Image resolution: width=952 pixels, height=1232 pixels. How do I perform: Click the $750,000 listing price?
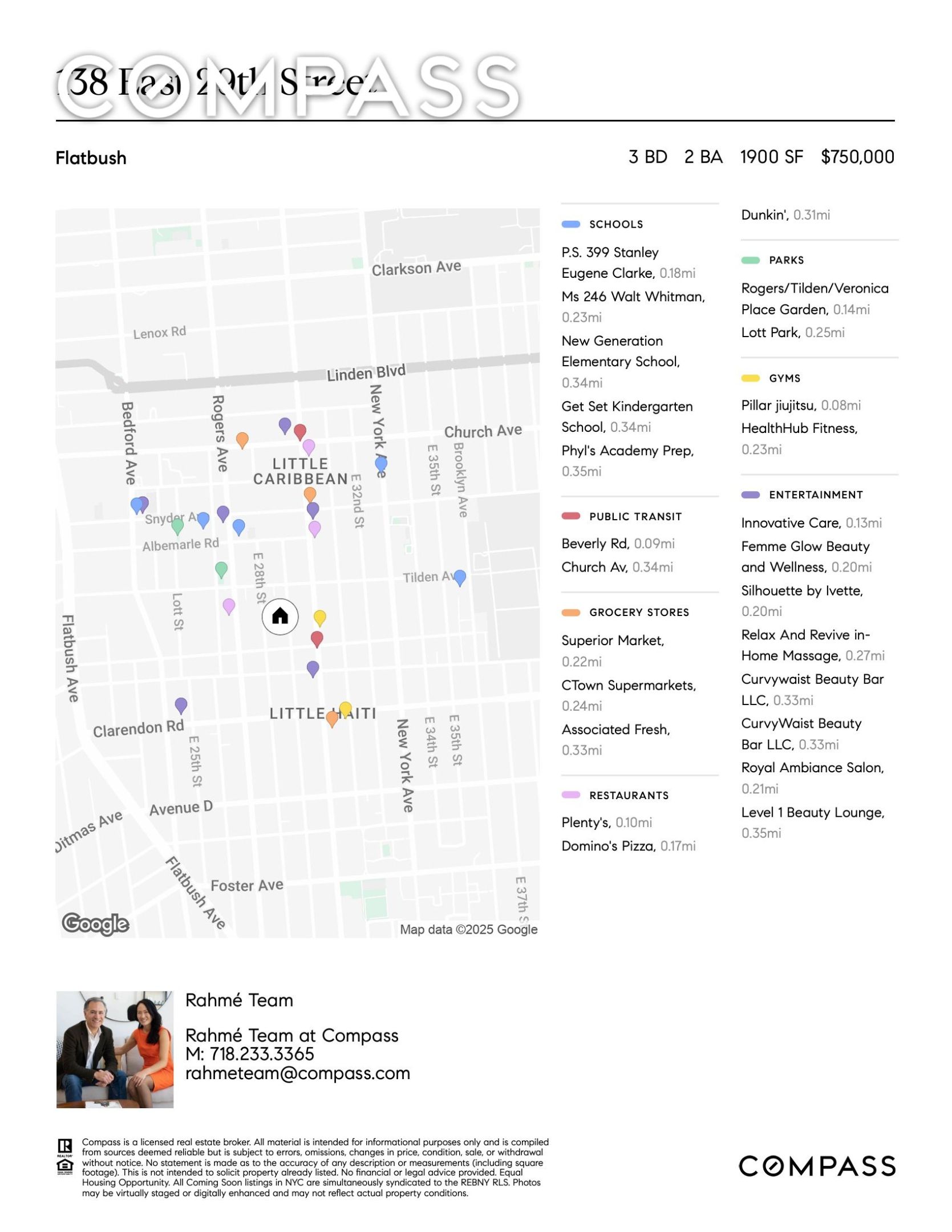(857, 157)
